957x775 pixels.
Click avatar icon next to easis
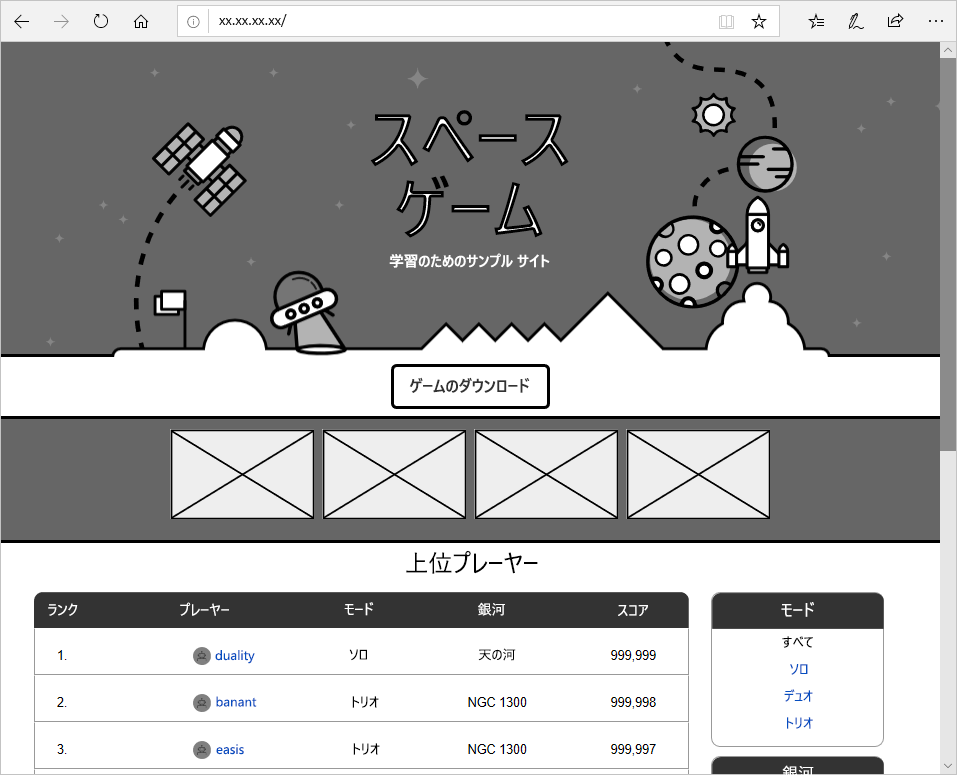[x=201, y=749]
